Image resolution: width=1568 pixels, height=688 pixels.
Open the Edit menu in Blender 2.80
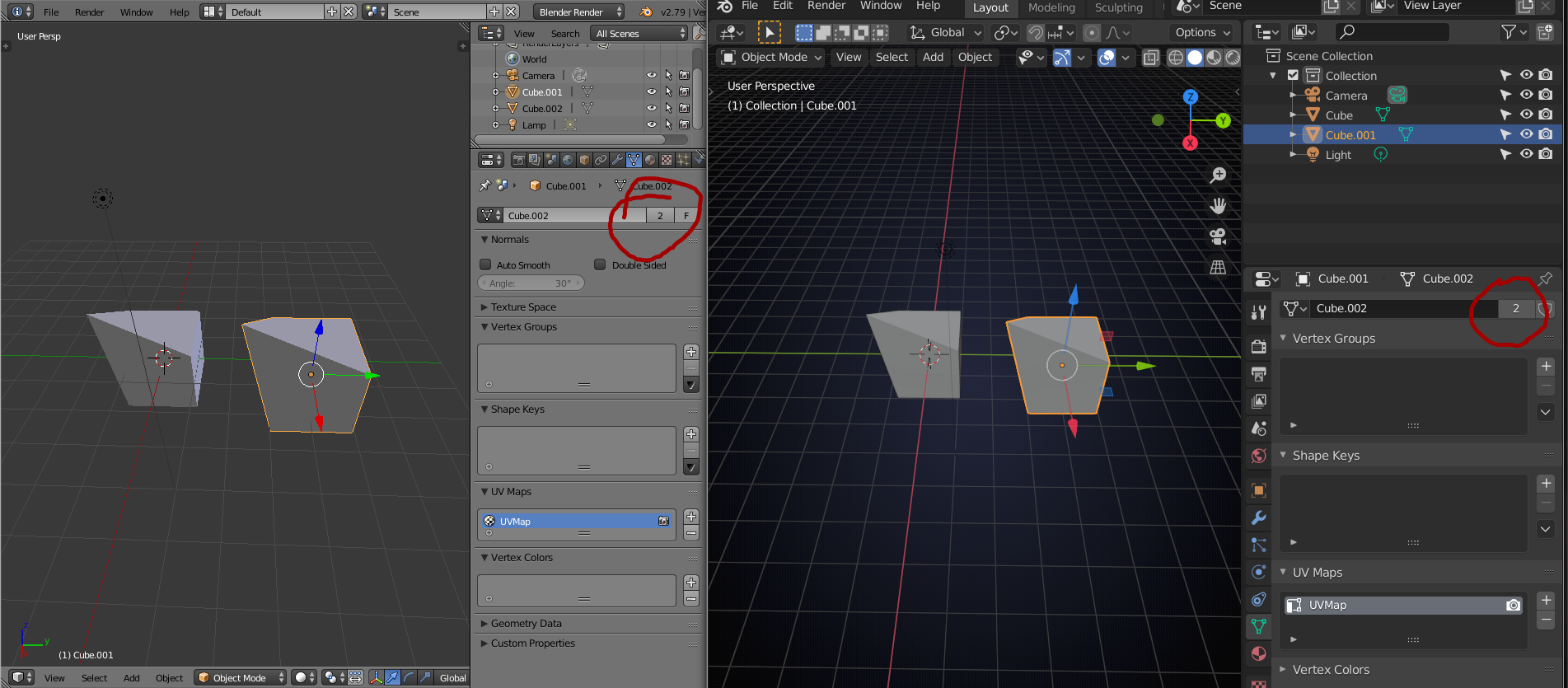tap(783, 6)
